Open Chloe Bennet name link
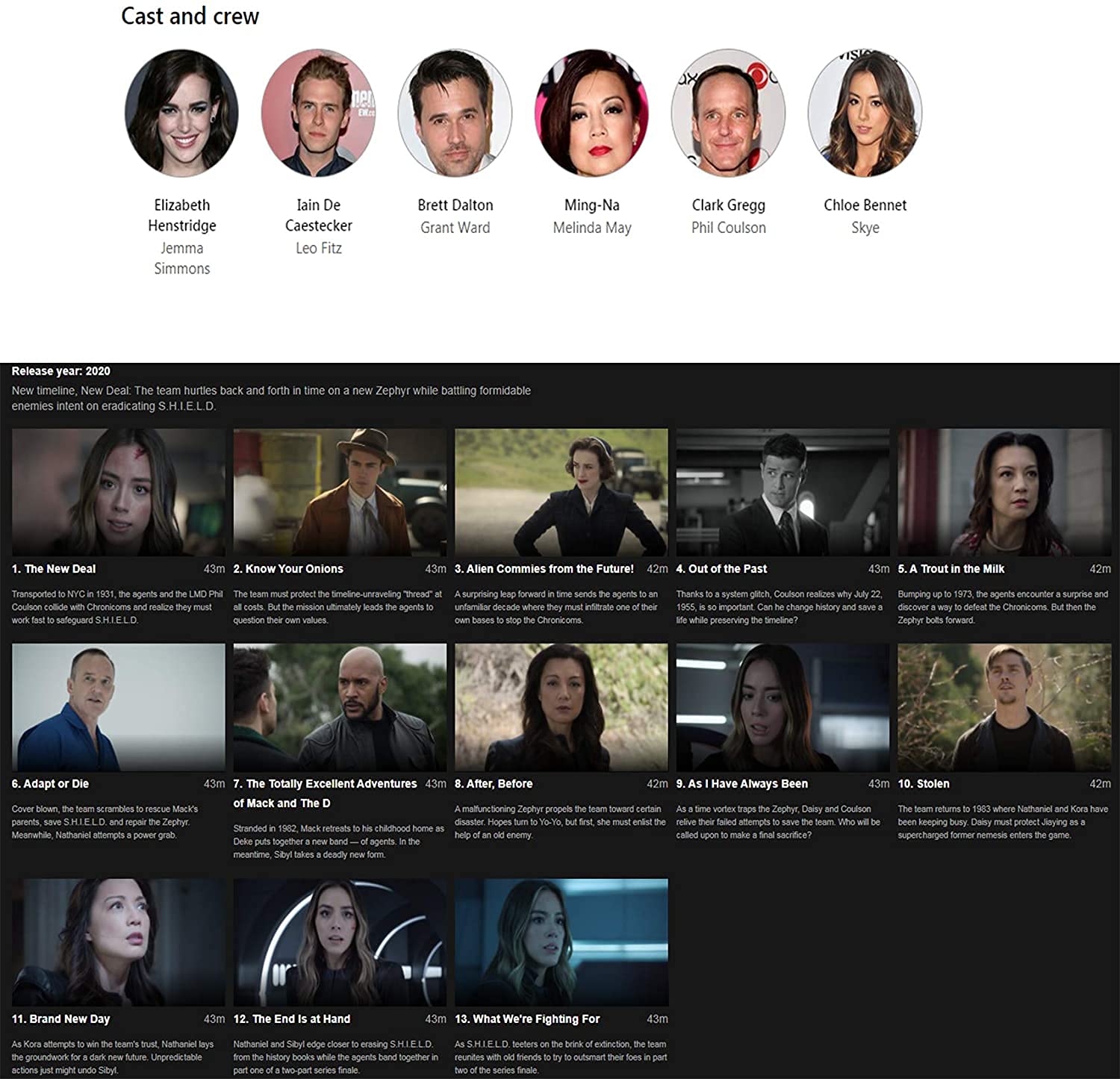 (865, 205)
